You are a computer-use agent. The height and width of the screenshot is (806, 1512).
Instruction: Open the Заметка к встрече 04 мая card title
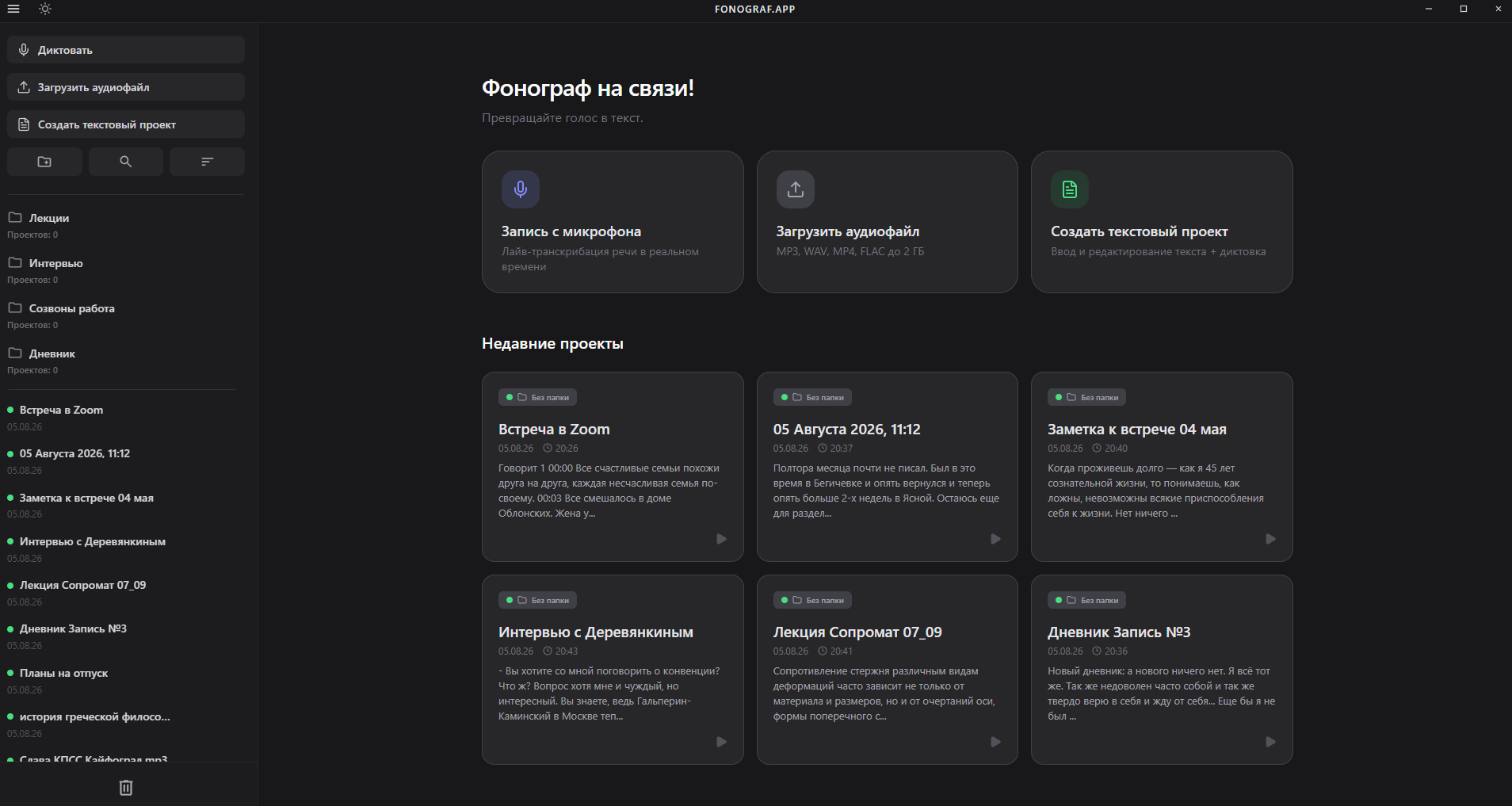[1137, 429]
